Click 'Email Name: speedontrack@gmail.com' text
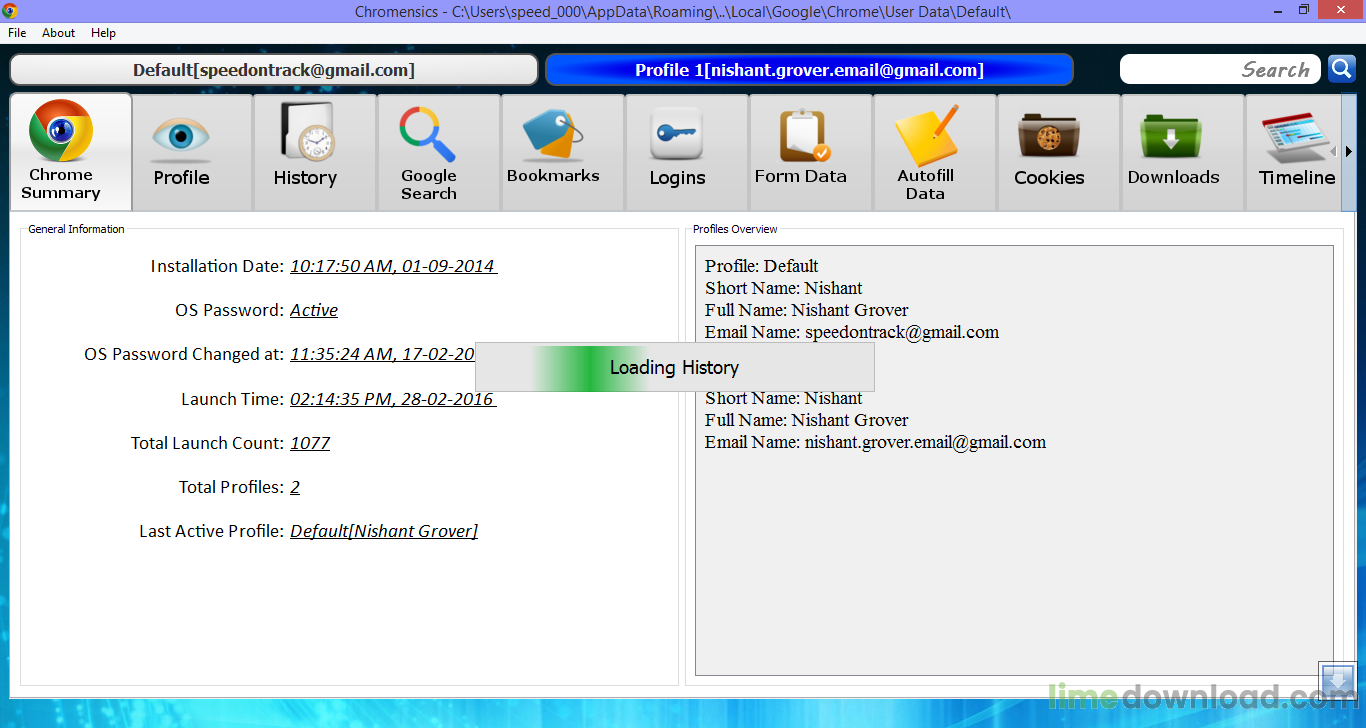 click(x=852, y=332)
